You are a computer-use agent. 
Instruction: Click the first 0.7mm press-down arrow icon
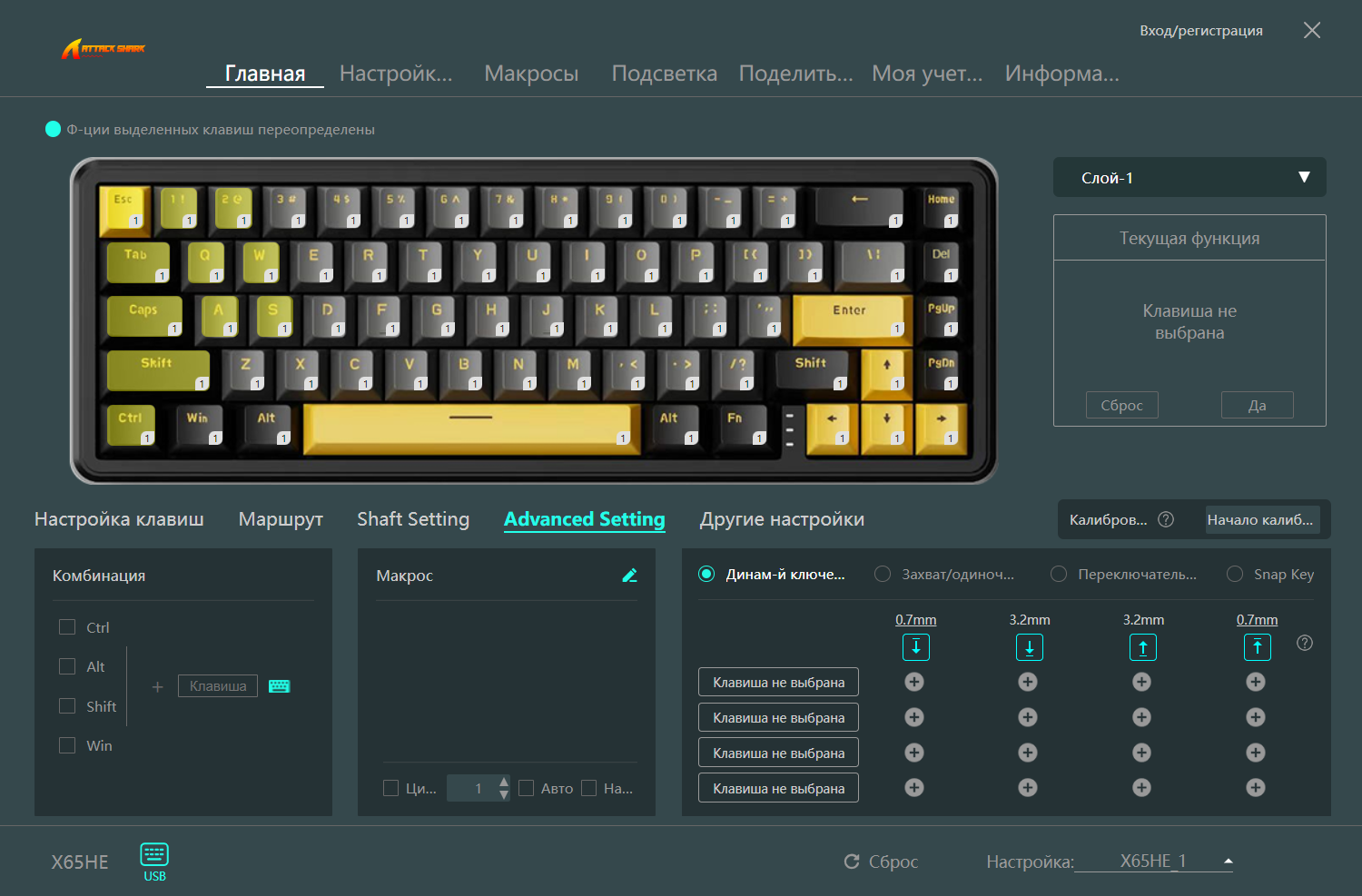pyautogui.click(x=916, y=647)
